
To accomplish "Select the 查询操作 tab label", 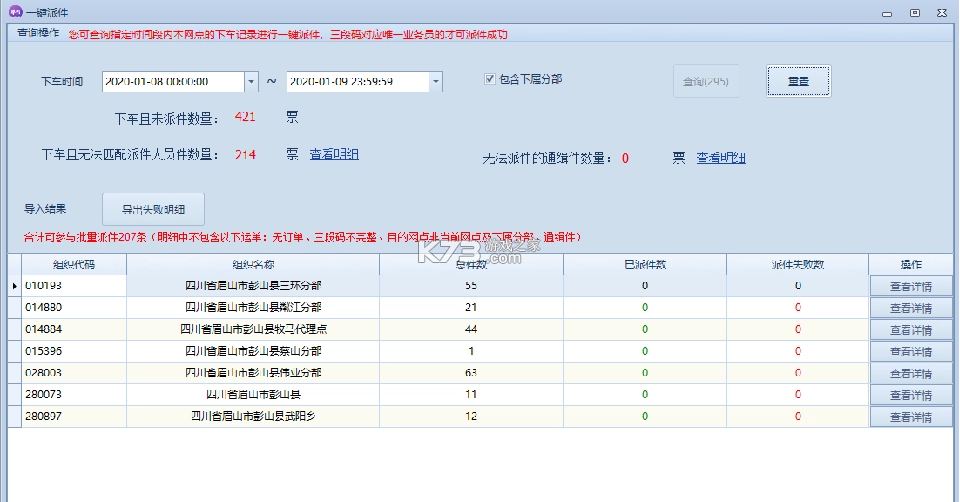I will (x=38, y=33).
